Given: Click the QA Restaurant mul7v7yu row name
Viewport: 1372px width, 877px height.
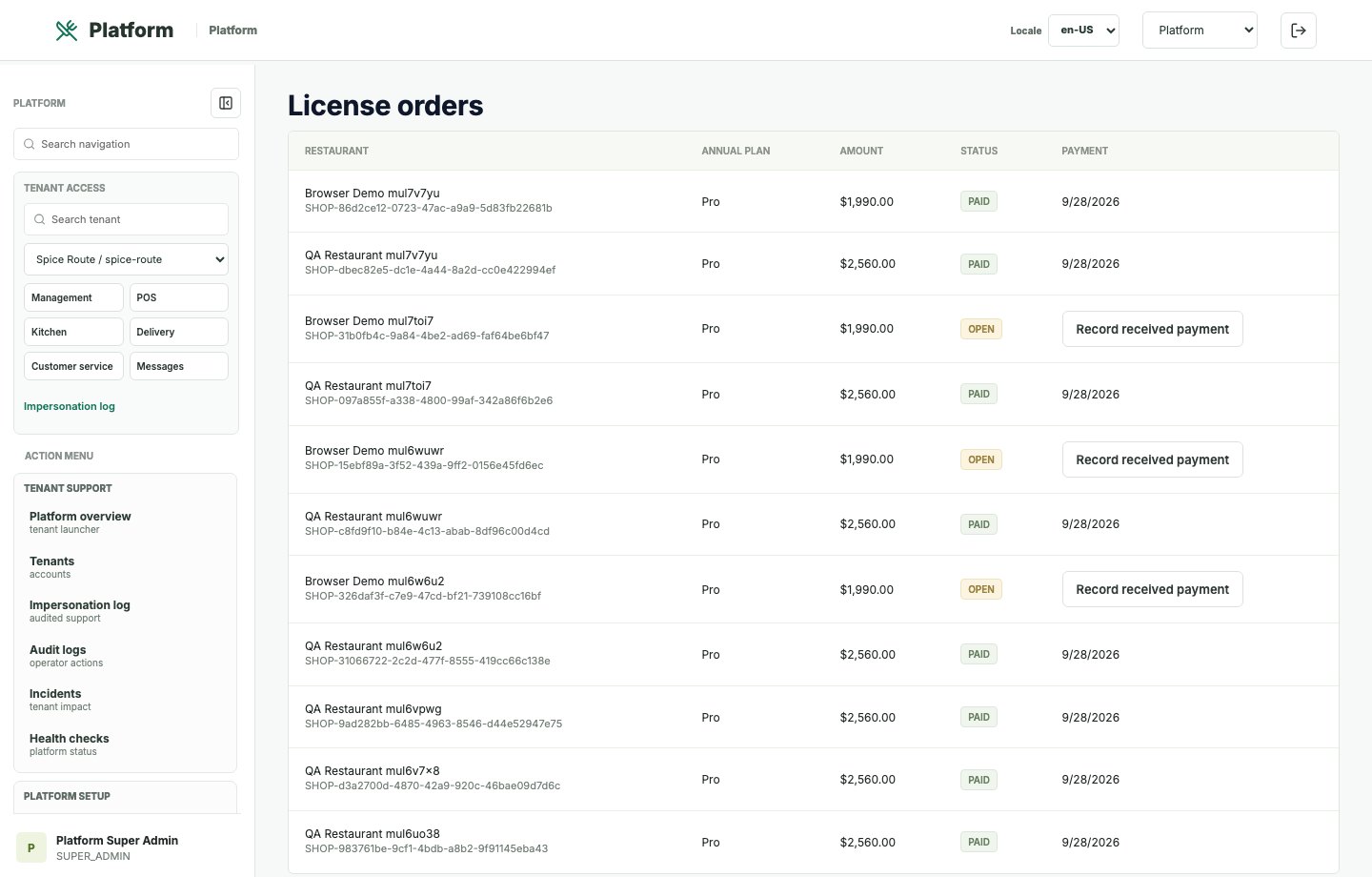Looking at the screenshot, I should (x=372, y=255).
